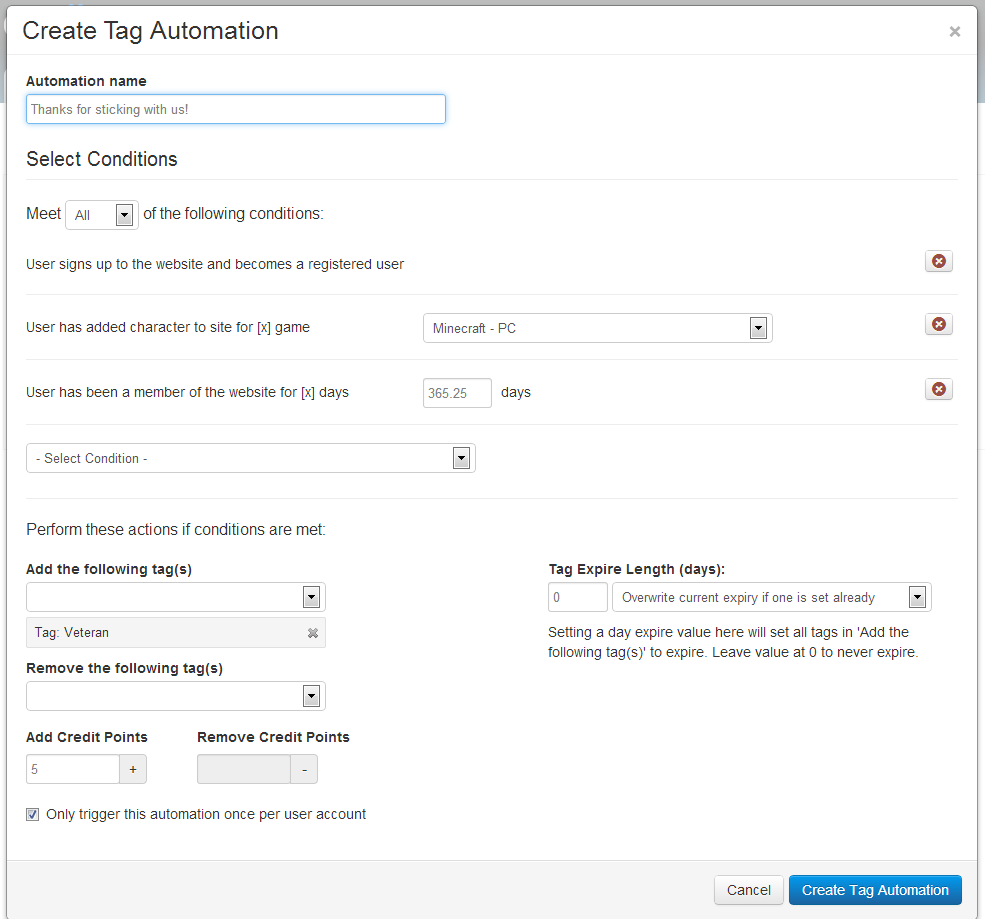Close the Create Tag Automation dialog
985x919 pixels.
954,32
